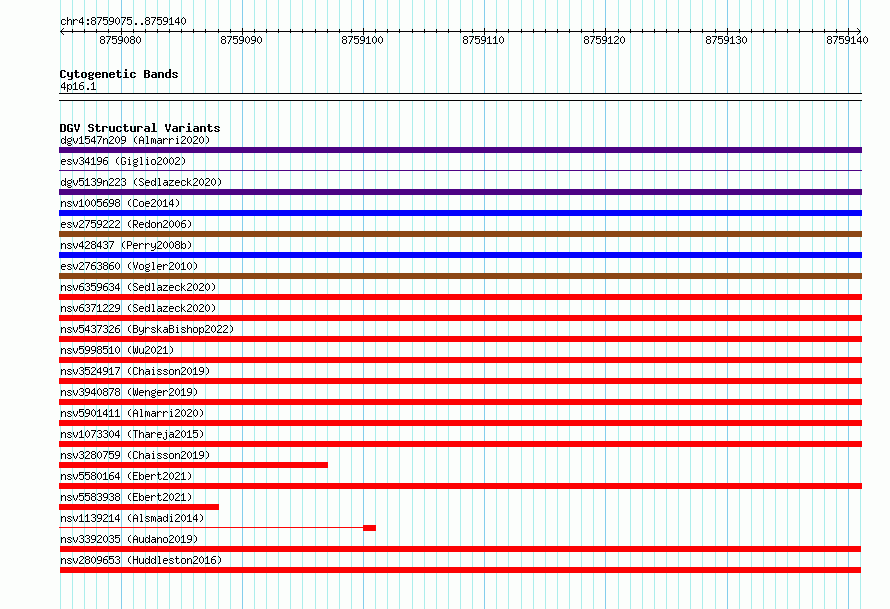
Task: Click the dgv5139n223 (Sedlazeck2020) variant label
Action: (141, 182)
